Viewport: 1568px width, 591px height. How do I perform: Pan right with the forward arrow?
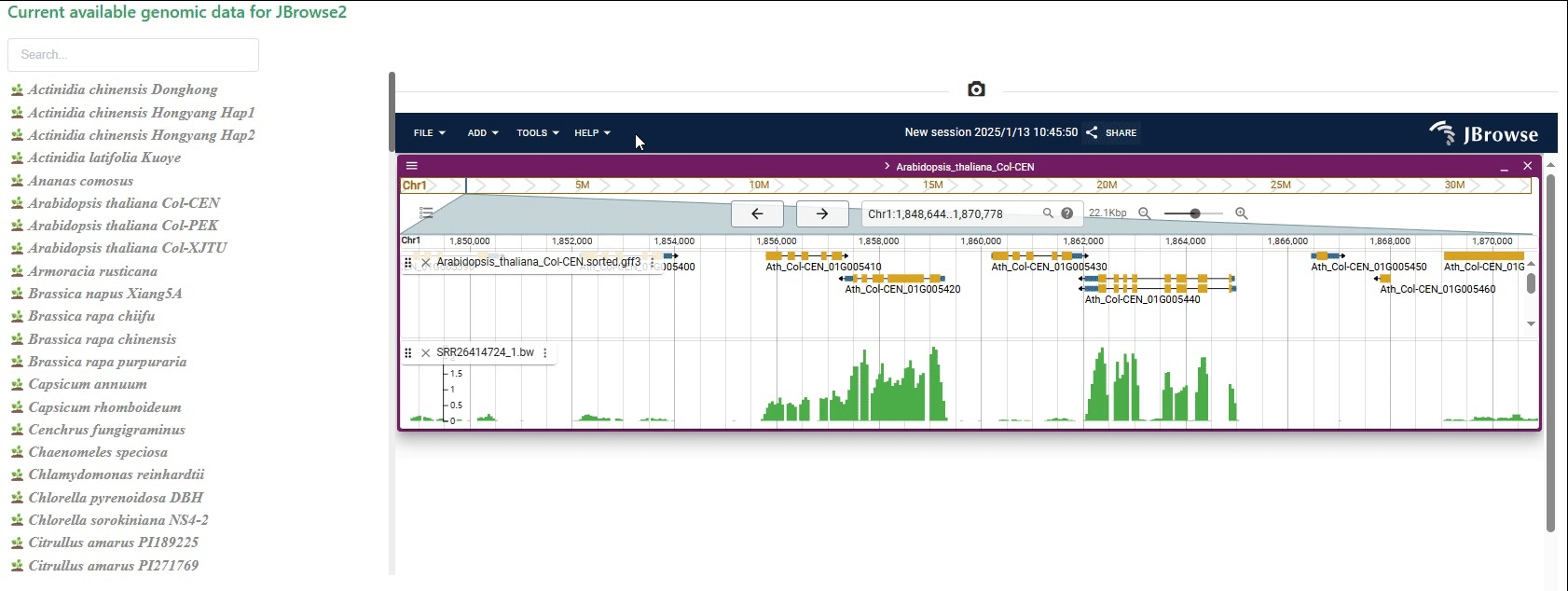pos(822,213)
